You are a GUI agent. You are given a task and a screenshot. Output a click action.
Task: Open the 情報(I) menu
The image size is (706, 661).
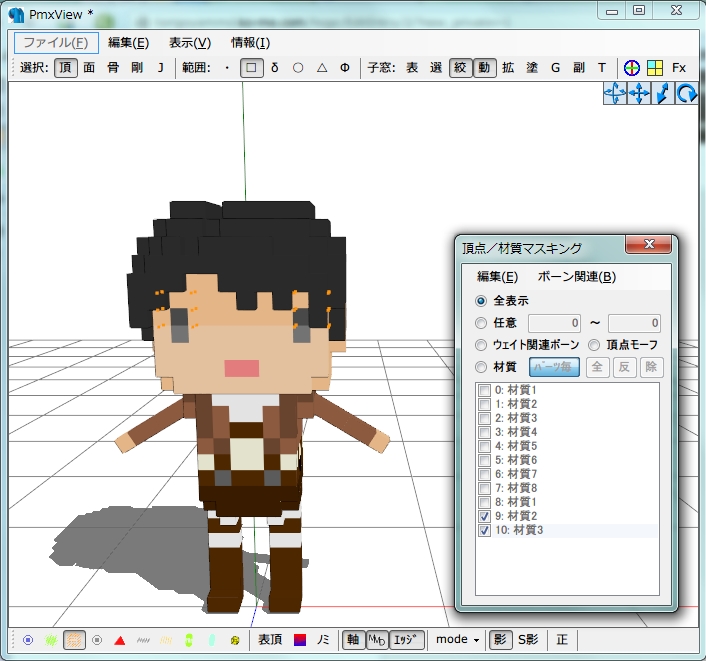(x=250, y=43)
